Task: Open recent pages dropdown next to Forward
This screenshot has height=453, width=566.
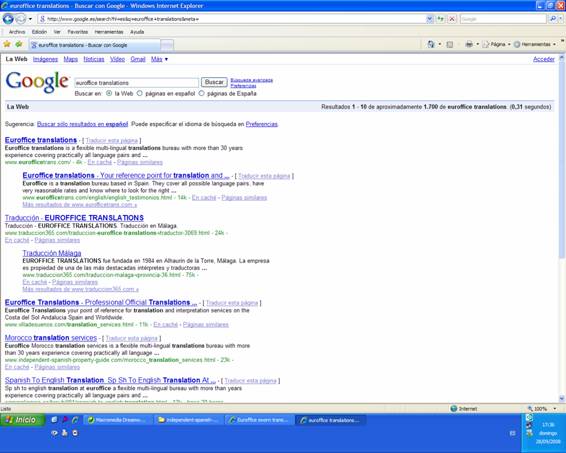Action: click(x=30, y=19)
